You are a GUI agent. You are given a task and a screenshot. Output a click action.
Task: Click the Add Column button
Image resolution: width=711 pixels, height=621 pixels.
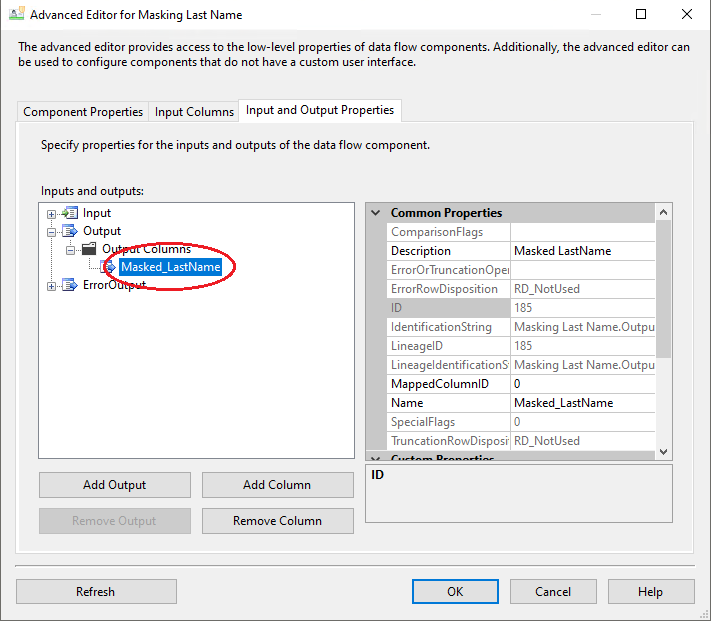coord(277,485)
